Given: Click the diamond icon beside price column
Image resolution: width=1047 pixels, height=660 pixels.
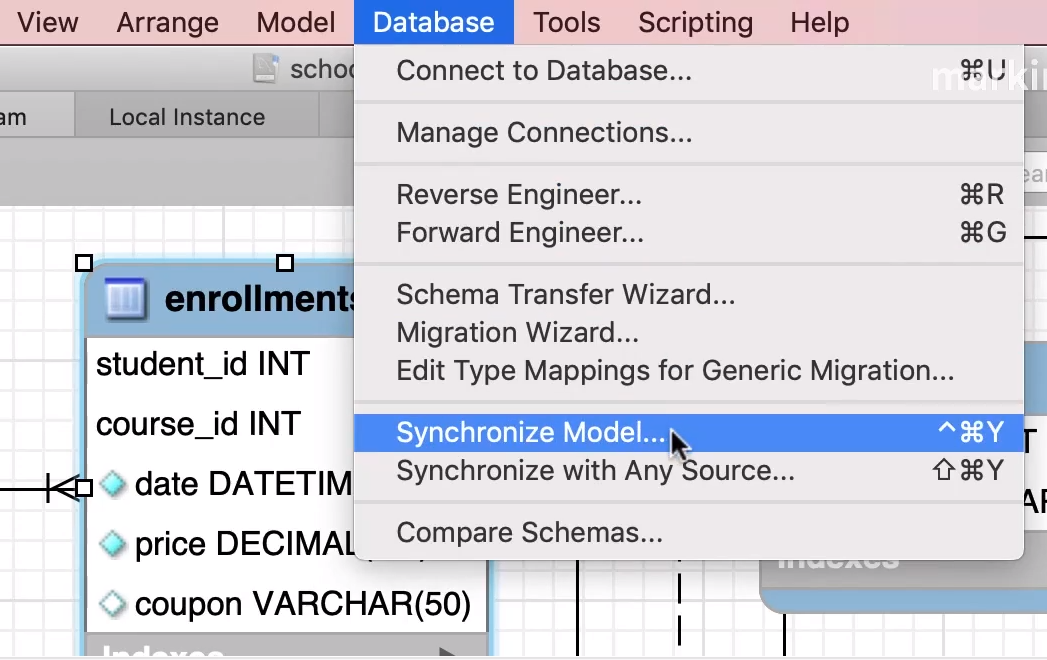Looking at the screenshot, I should [x=114, y=545].
